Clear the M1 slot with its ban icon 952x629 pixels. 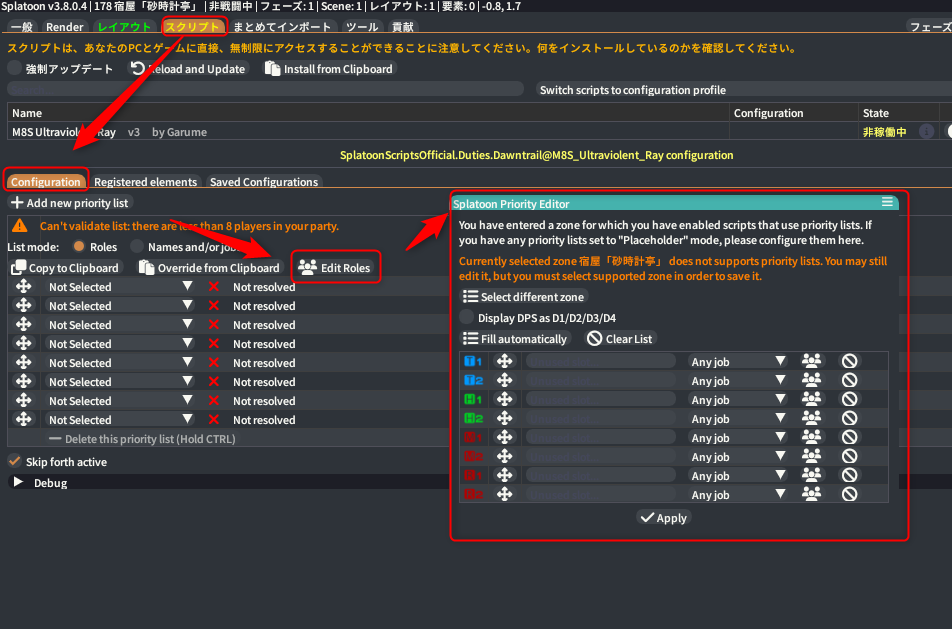coord(849,437)
